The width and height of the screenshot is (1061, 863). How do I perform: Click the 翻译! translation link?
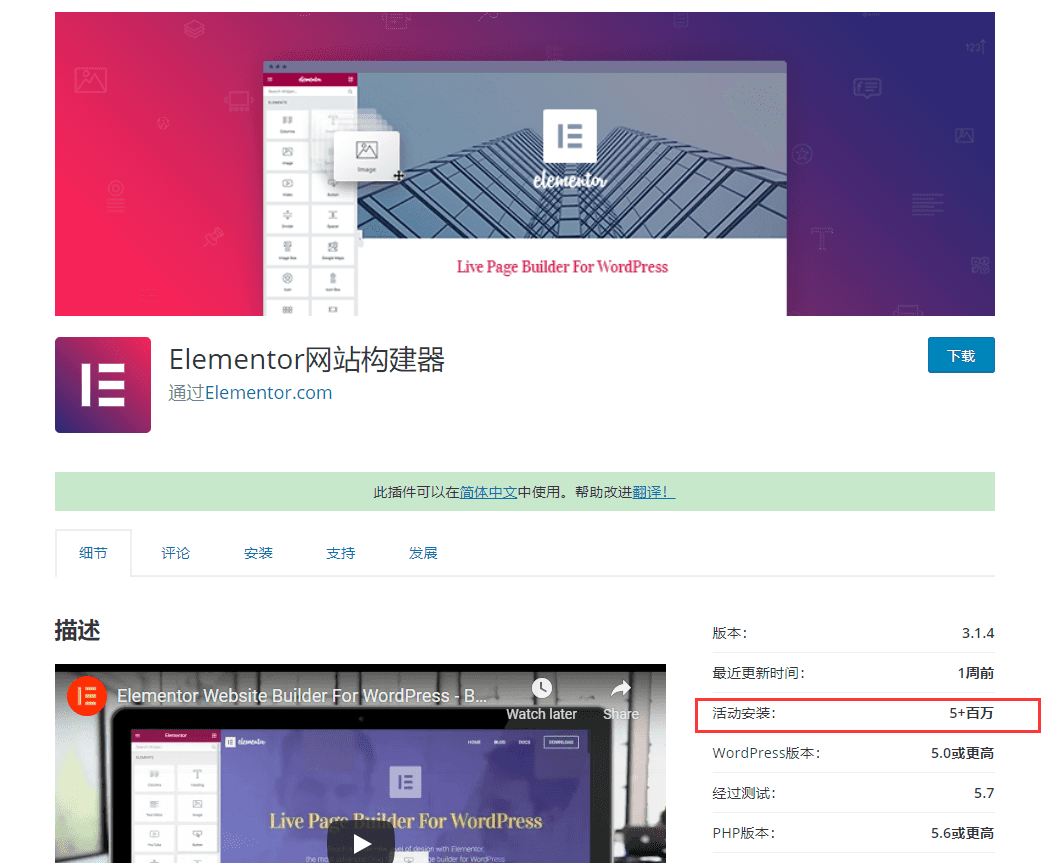[654, 492]
